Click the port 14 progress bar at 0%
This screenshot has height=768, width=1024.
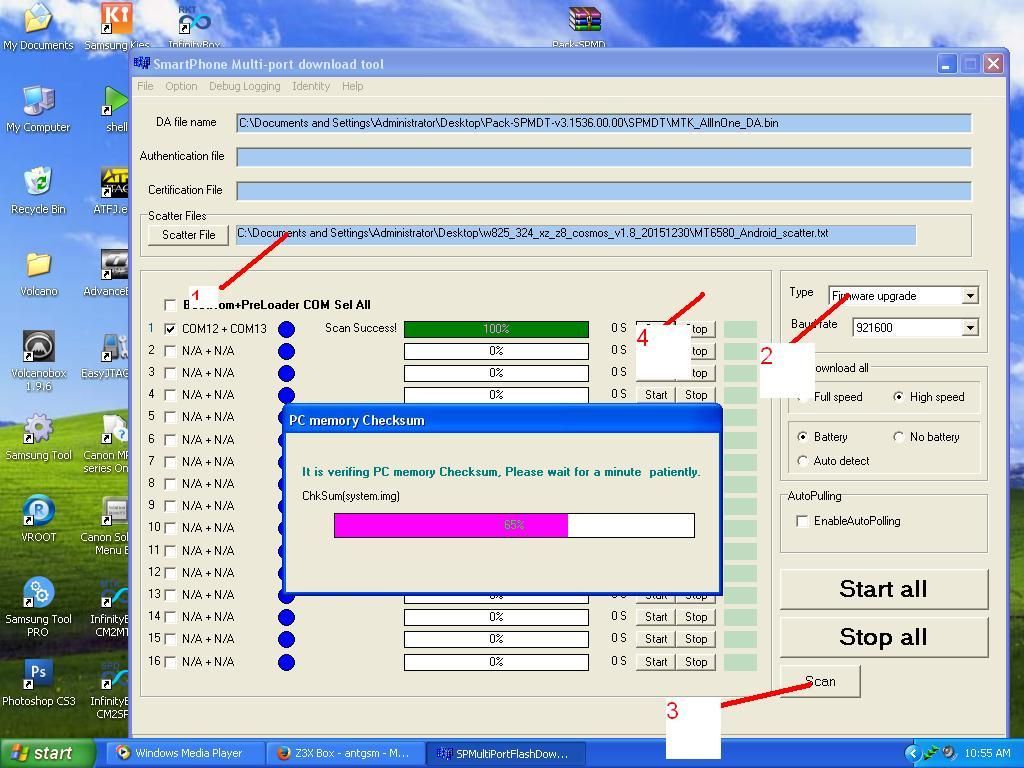pyautogui.click(x=496, y=617)
